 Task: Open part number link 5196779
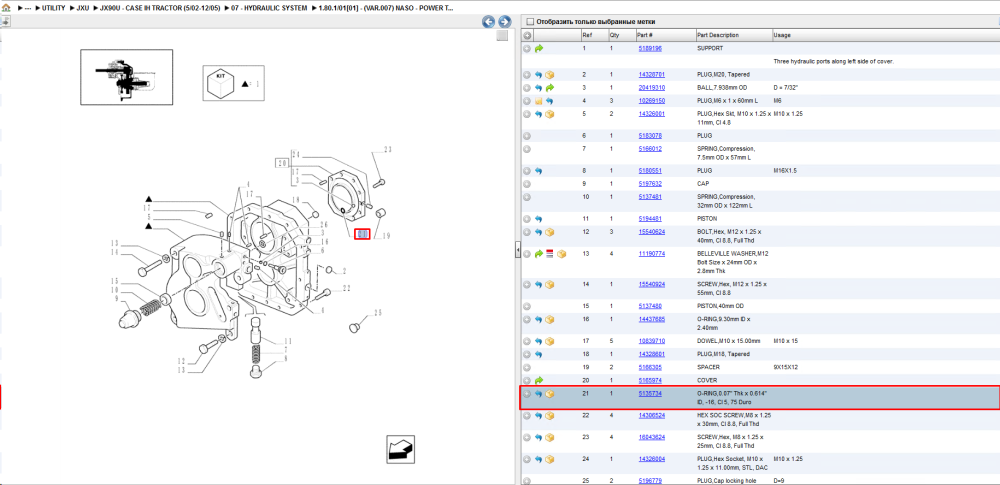(650, 481)
